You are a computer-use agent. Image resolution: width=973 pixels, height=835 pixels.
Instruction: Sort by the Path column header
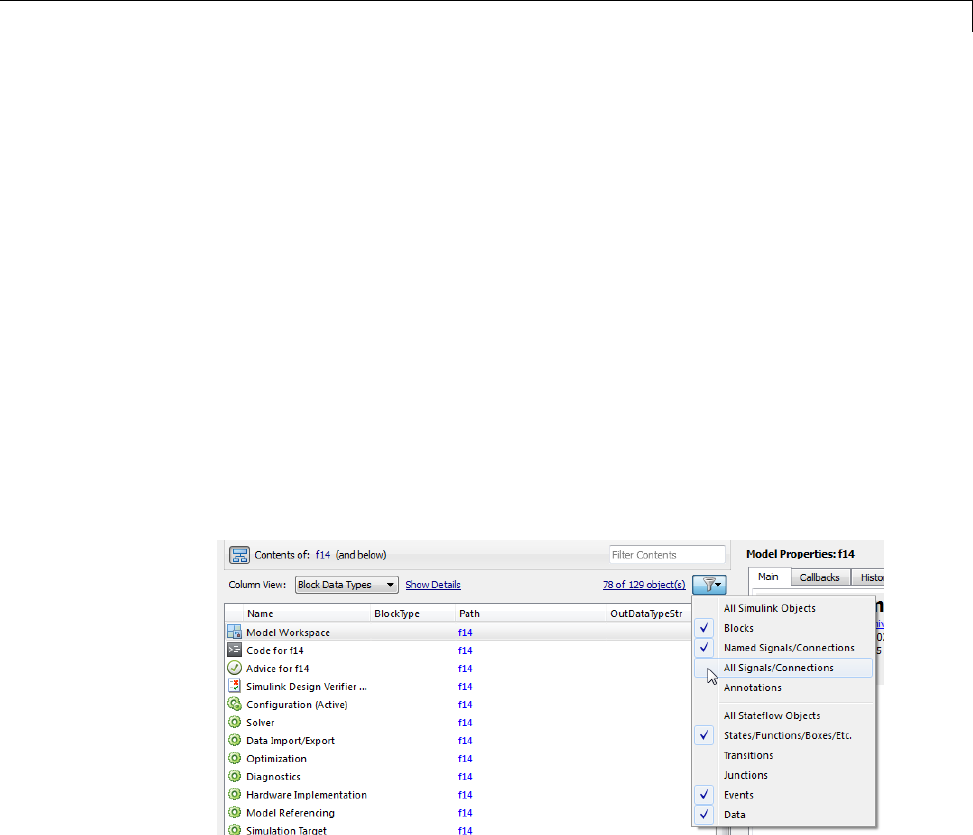[531, 614]
